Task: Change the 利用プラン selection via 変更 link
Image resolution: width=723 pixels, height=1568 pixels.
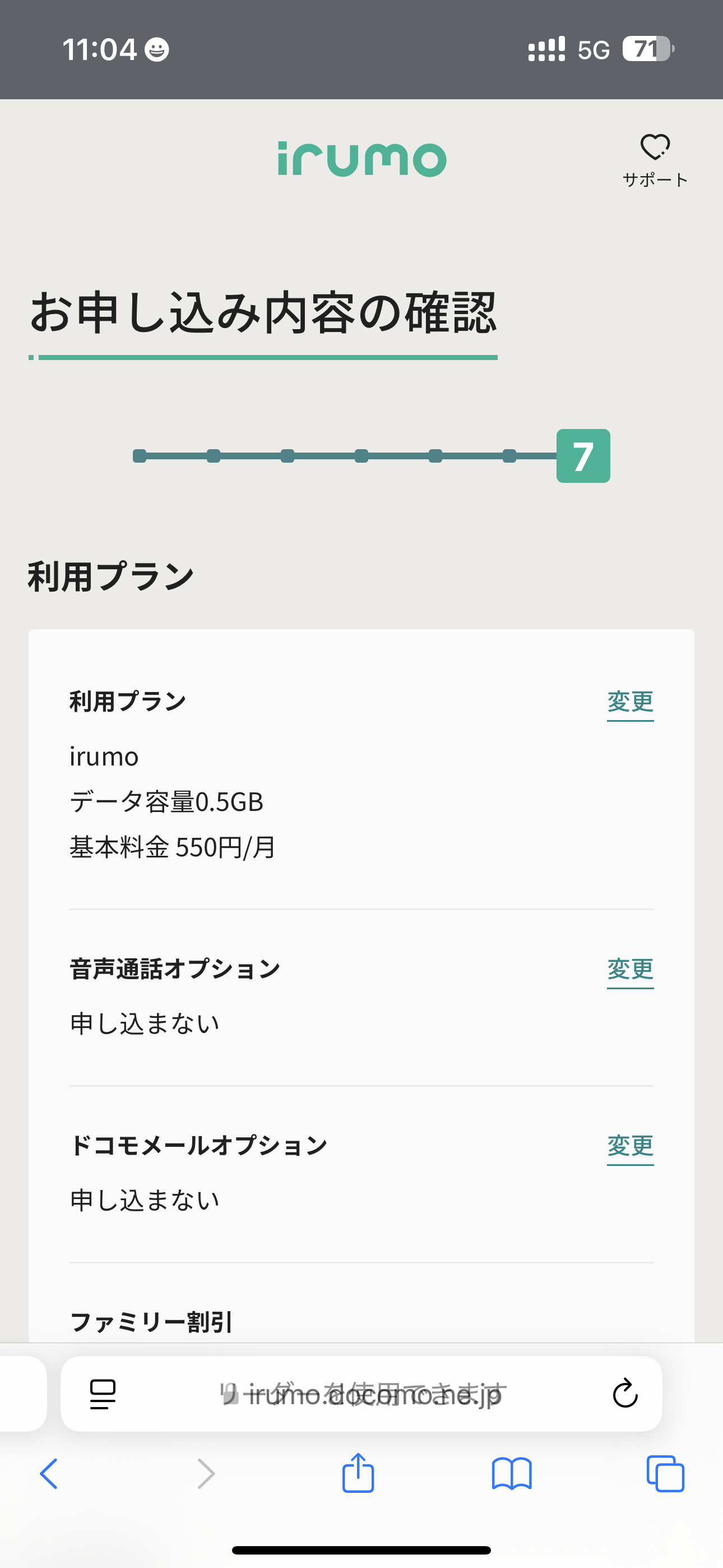Action: pos(630,702)
